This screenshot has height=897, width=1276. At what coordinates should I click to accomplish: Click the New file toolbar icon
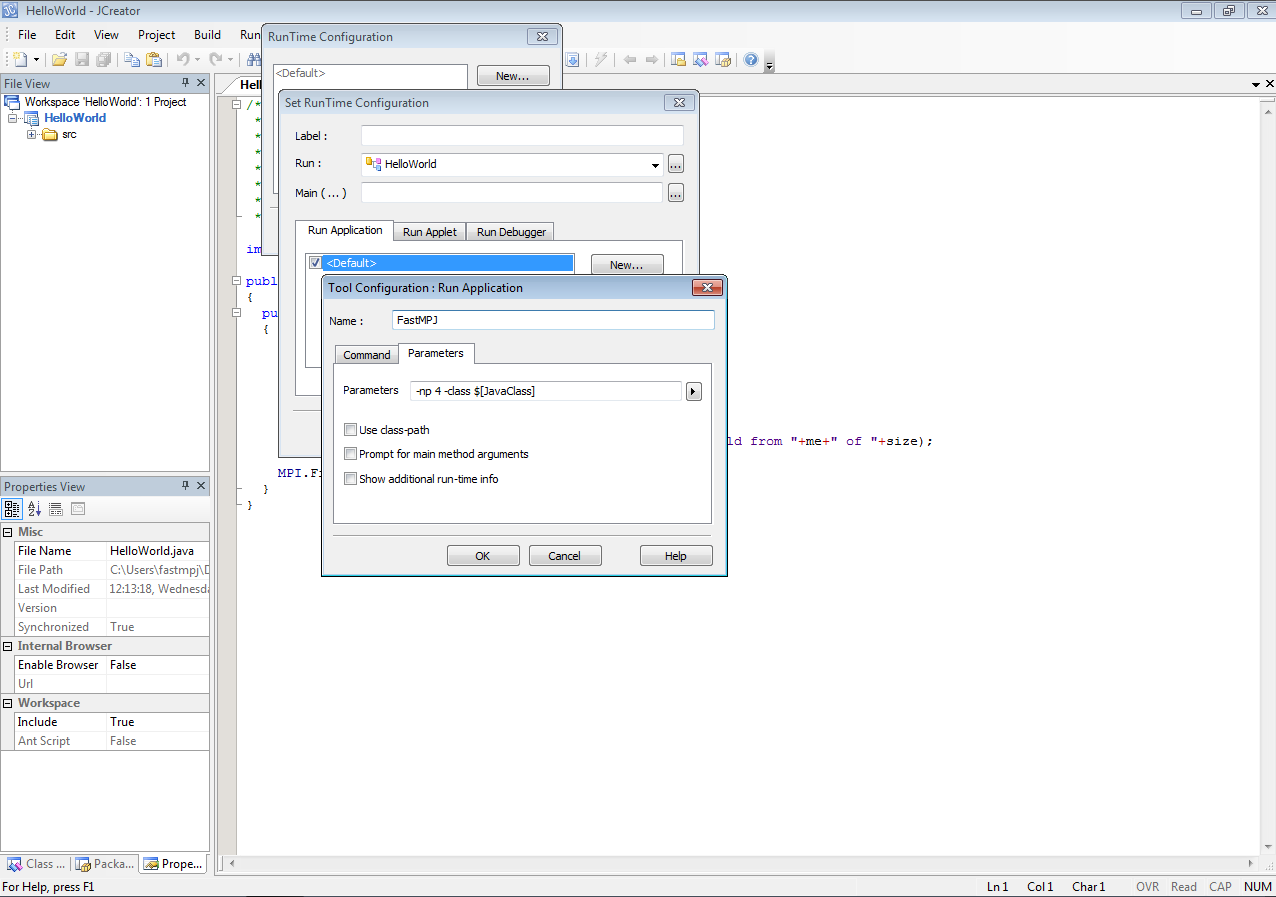point(20,60)
